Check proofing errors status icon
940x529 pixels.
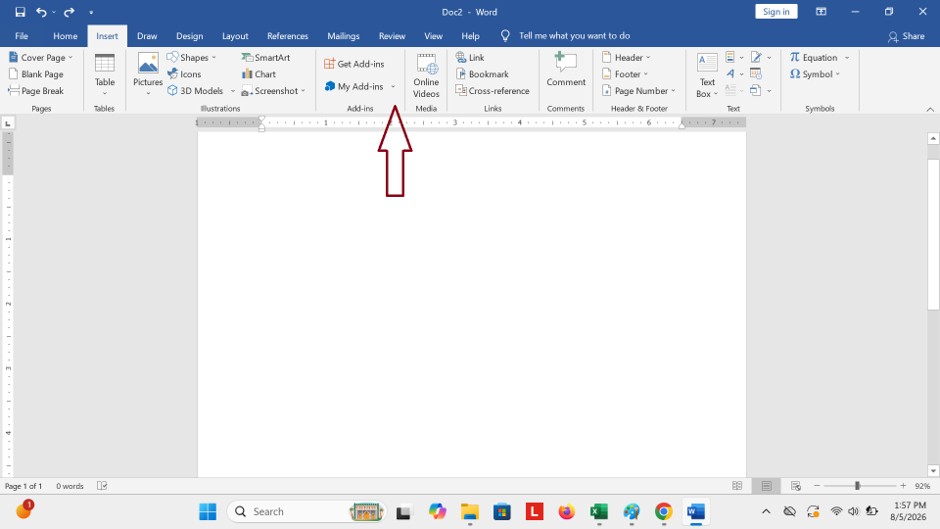point(102,486)
